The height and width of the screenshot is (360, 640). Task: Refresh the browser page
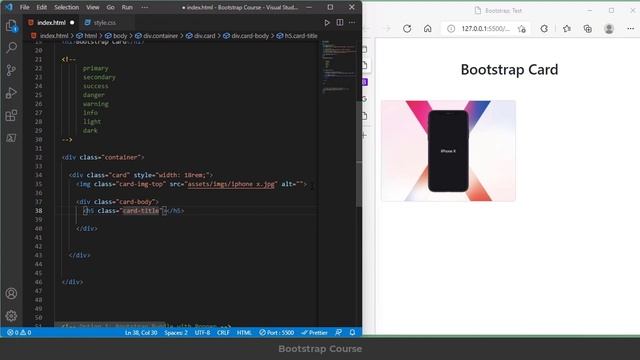pyautogui.click(x=407, y=29)
